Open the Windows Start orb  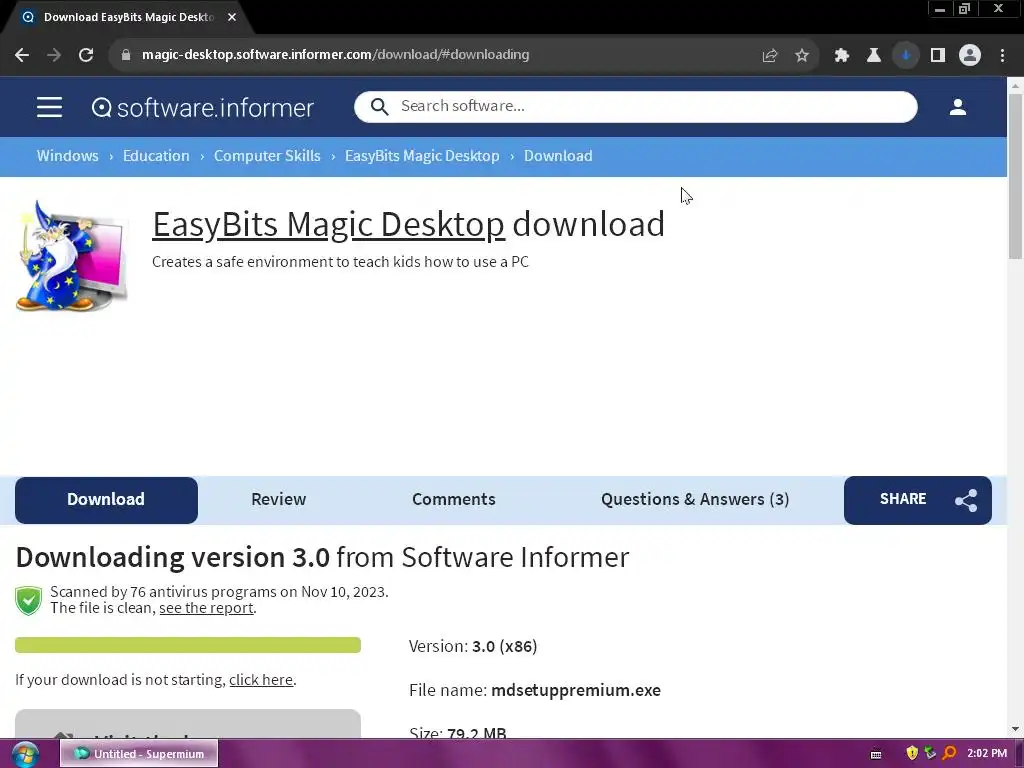tap(25, 754)
